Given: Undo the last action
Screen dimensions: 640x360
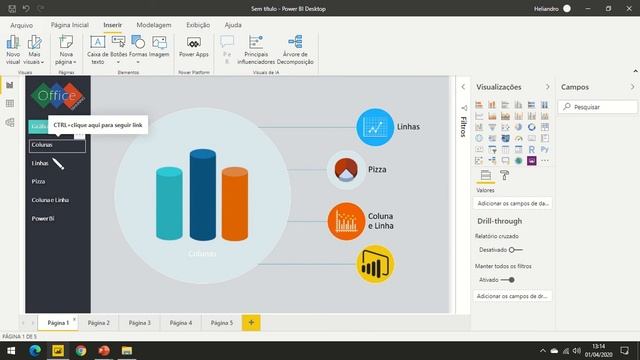Looking at the screenshot, I should (x=26, y=8).
